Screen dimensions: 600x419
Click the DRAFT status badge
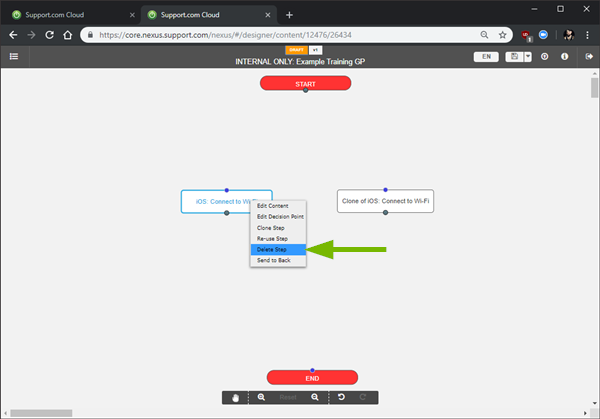(296, 50)
